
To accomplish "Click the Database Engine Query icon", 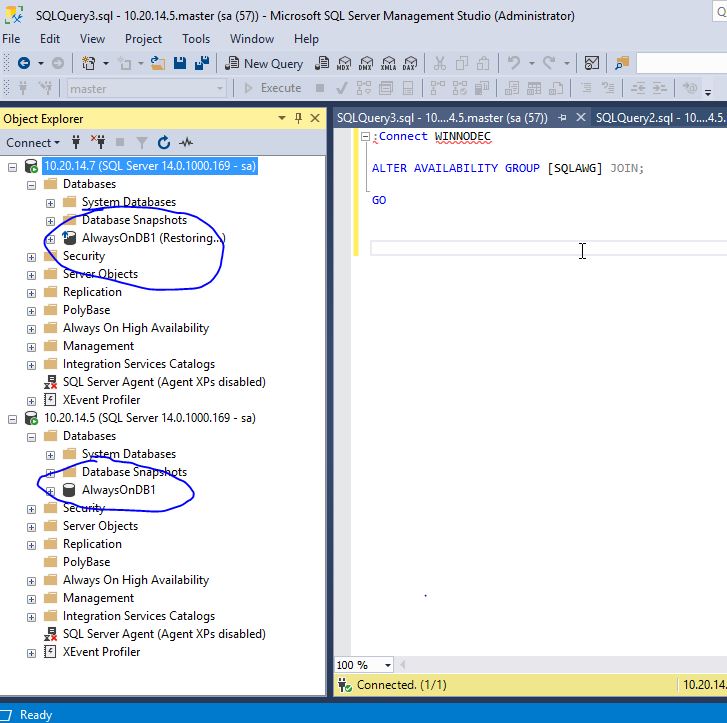I will [322, 63].
